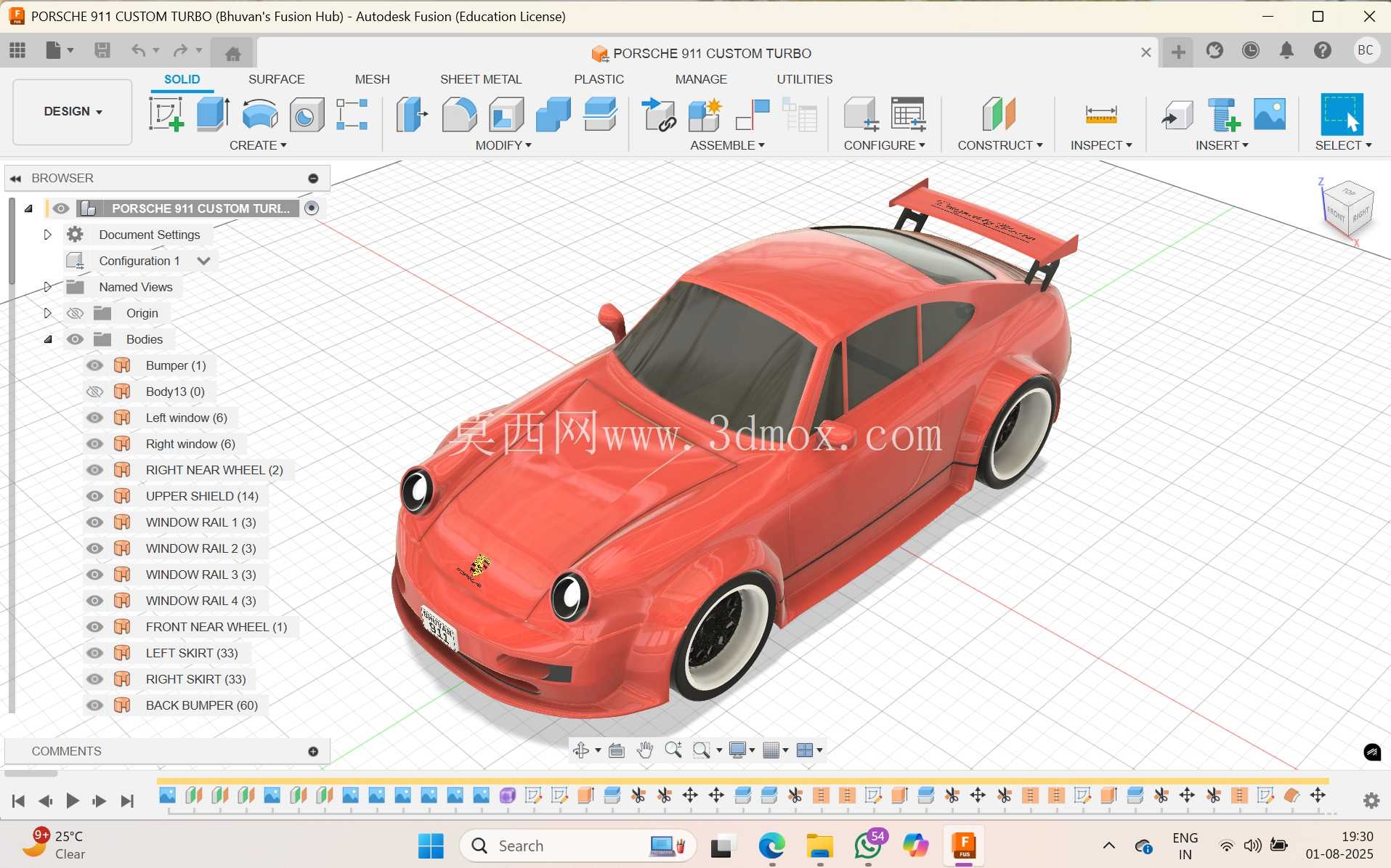
Task: Click the Insert Canvas image icon
Action: tap(1270, 115)
